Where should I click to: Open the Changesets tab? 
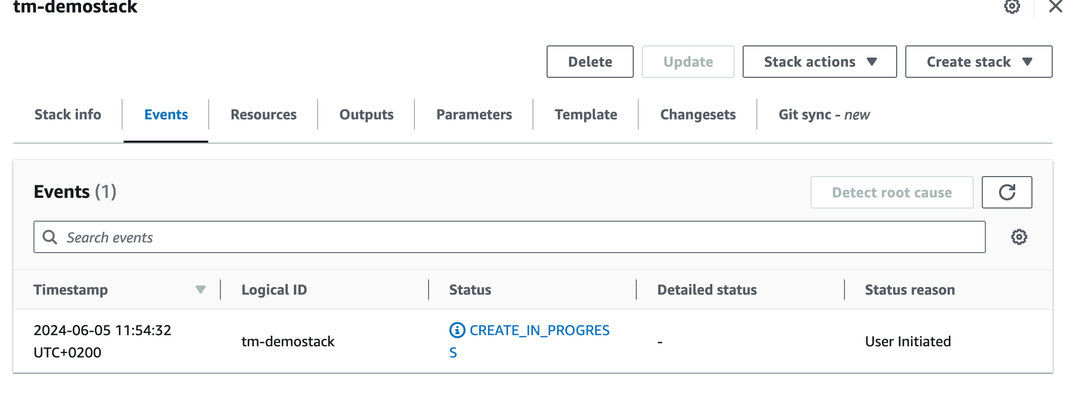click(698, 114)
